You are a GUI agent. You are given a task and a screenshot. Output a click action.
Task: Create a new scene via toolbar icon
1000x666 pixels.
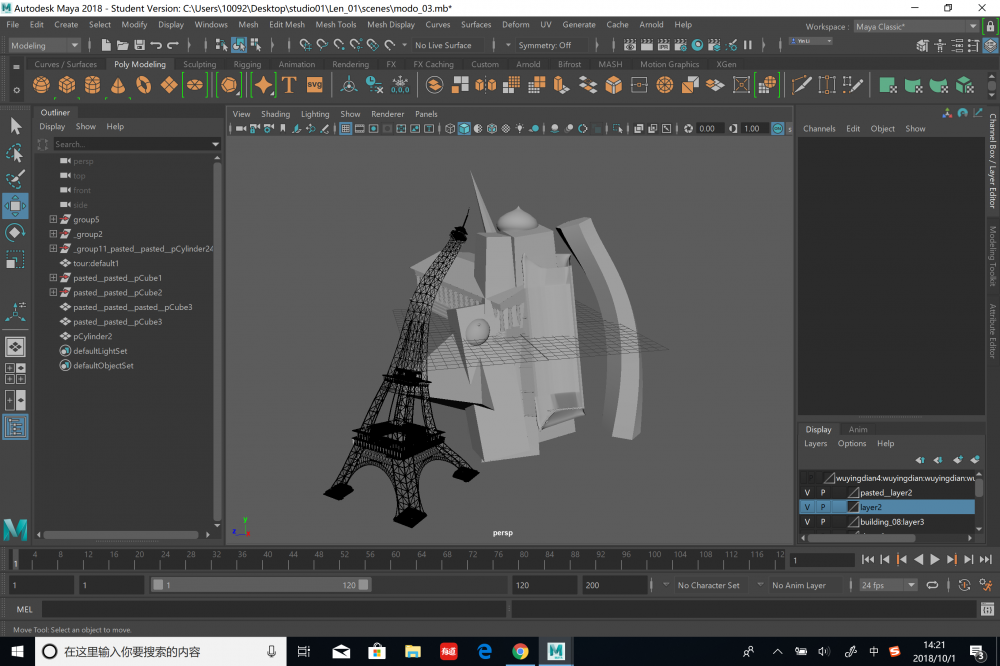click(x=106, y=45)
